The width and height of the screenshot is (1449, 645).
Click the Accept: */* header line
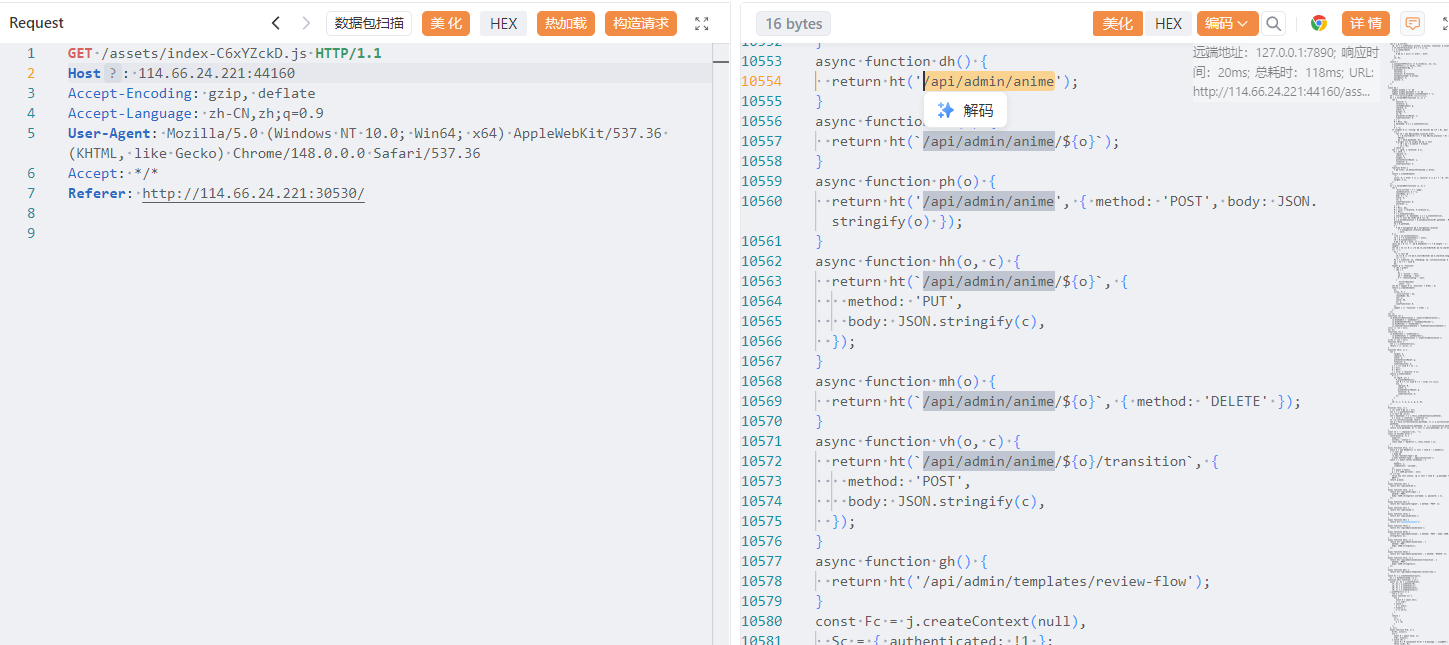113,173
